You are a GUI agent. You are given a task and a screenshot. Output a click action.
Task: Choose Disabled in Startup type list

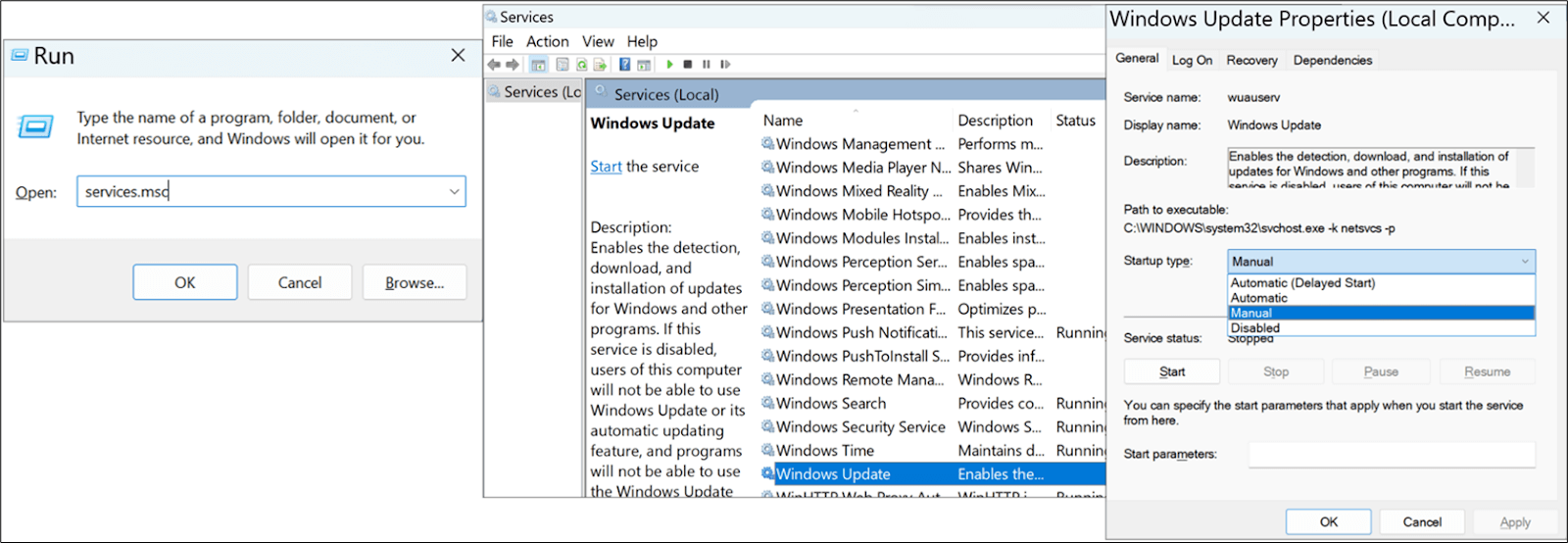[x=1255, y=328]
